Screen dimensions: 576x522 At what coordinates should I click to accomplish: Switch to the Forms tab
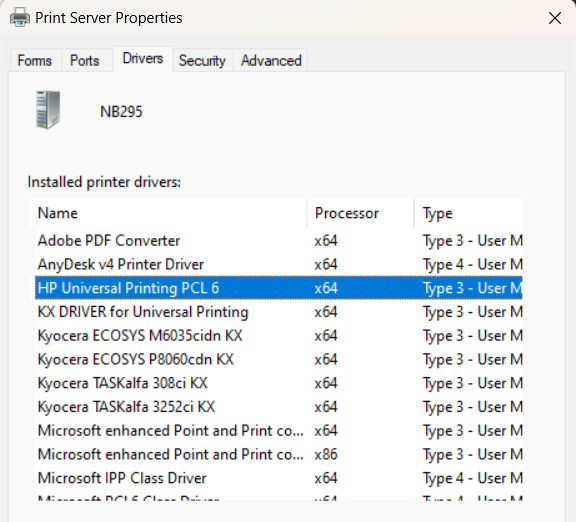(x=35, y=61)
